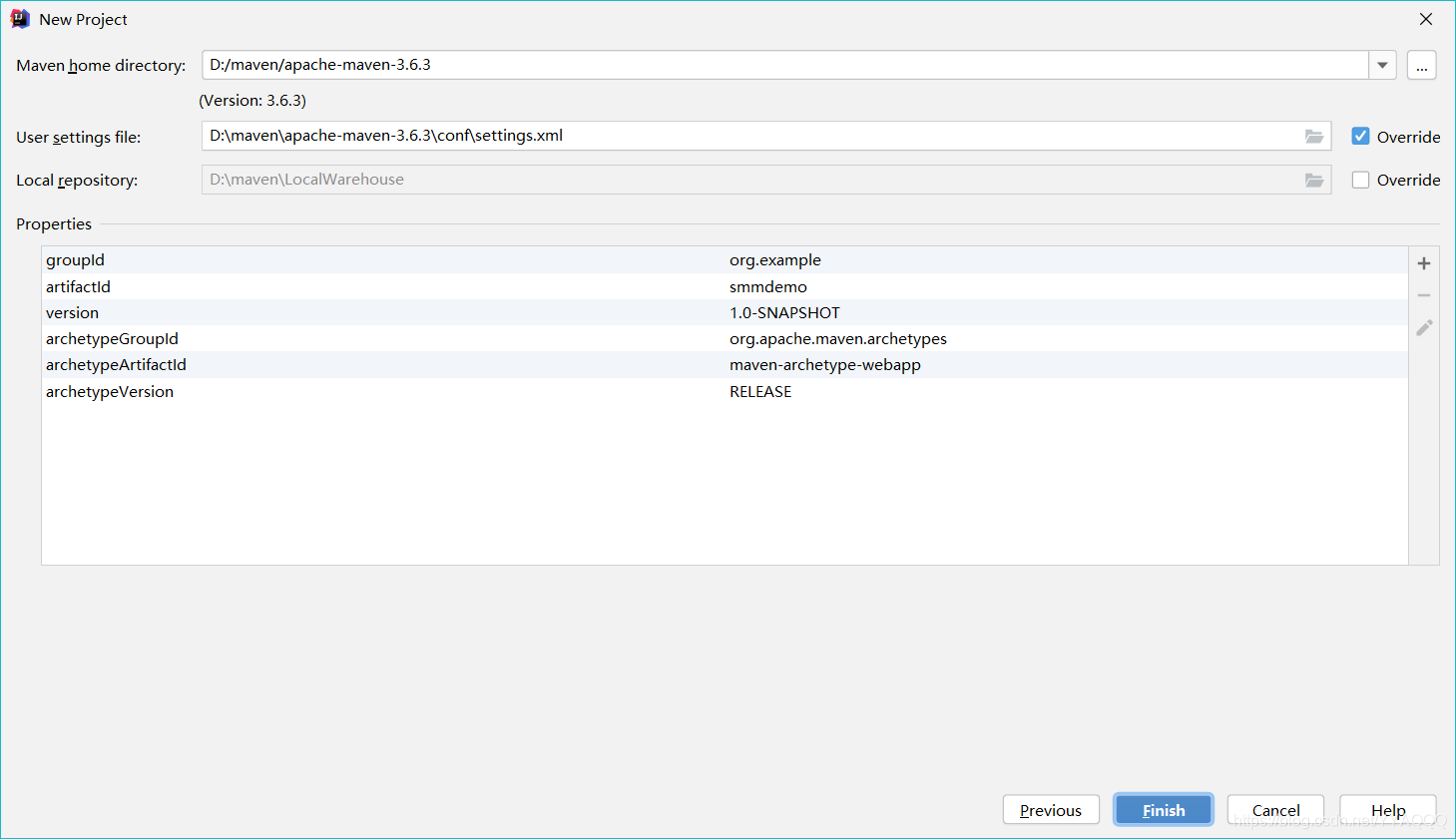Click the add property plus icon
This screenshot has width=1456, height=839.
[1424, 263]
